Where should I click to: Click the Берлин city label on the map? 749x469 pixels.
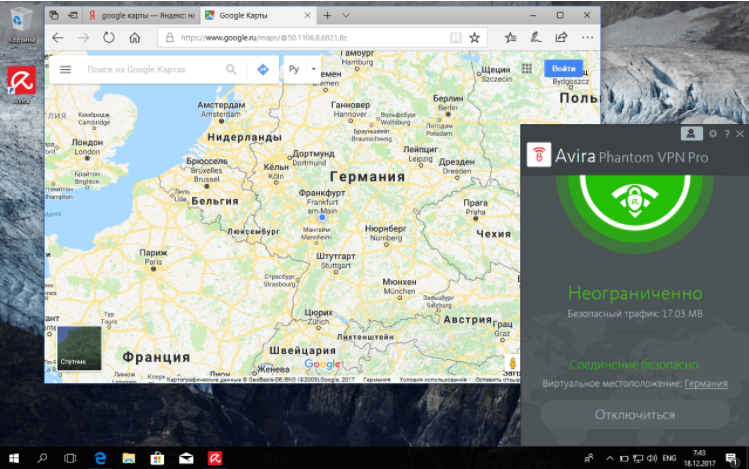coord(448,98)
